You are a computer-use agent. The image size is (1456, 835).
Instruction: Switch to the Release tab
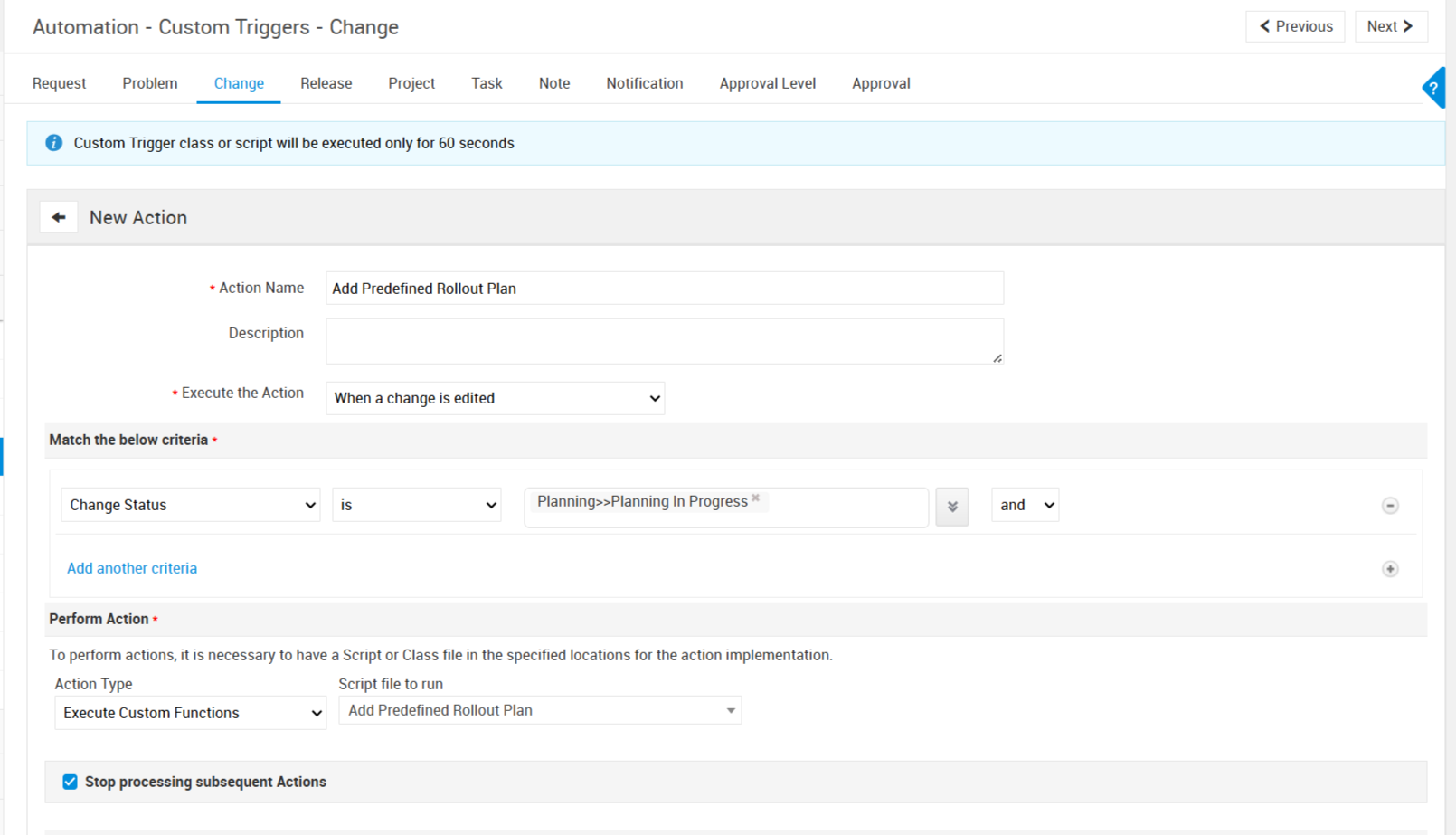point(326,83)
